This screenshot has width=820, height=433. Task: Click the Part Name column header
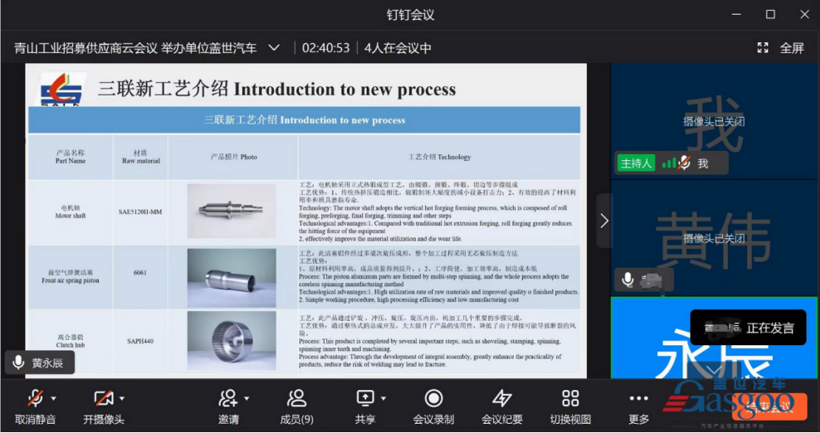click(71, 157)
